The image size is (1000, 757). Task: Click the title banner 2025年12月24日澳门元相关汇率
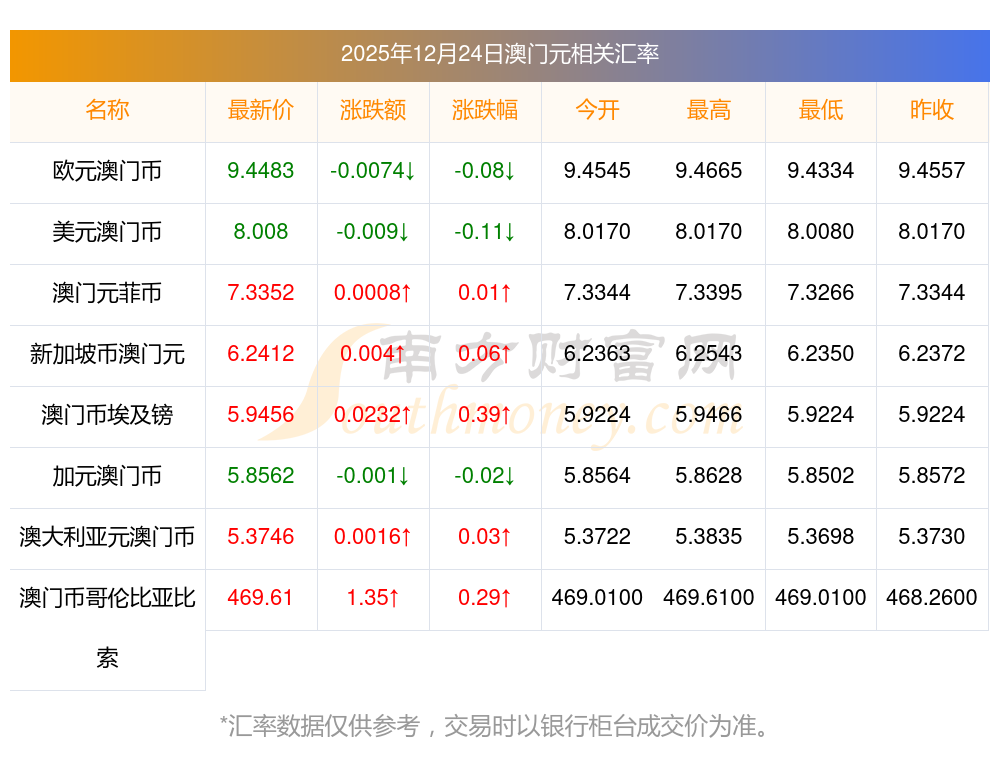click(499, 54)
